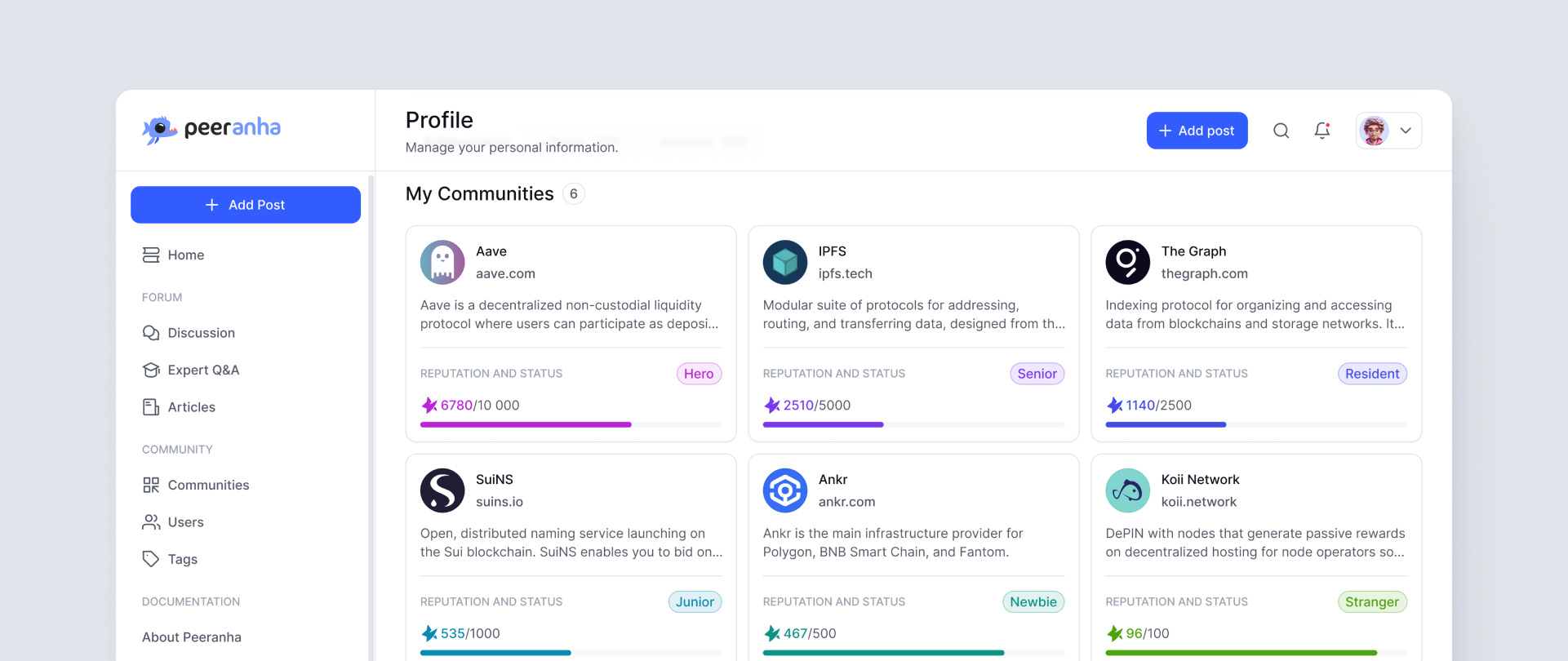1568x661 pixels.
Task: Open the Aave community name
Action: click(x=491, y=251)
